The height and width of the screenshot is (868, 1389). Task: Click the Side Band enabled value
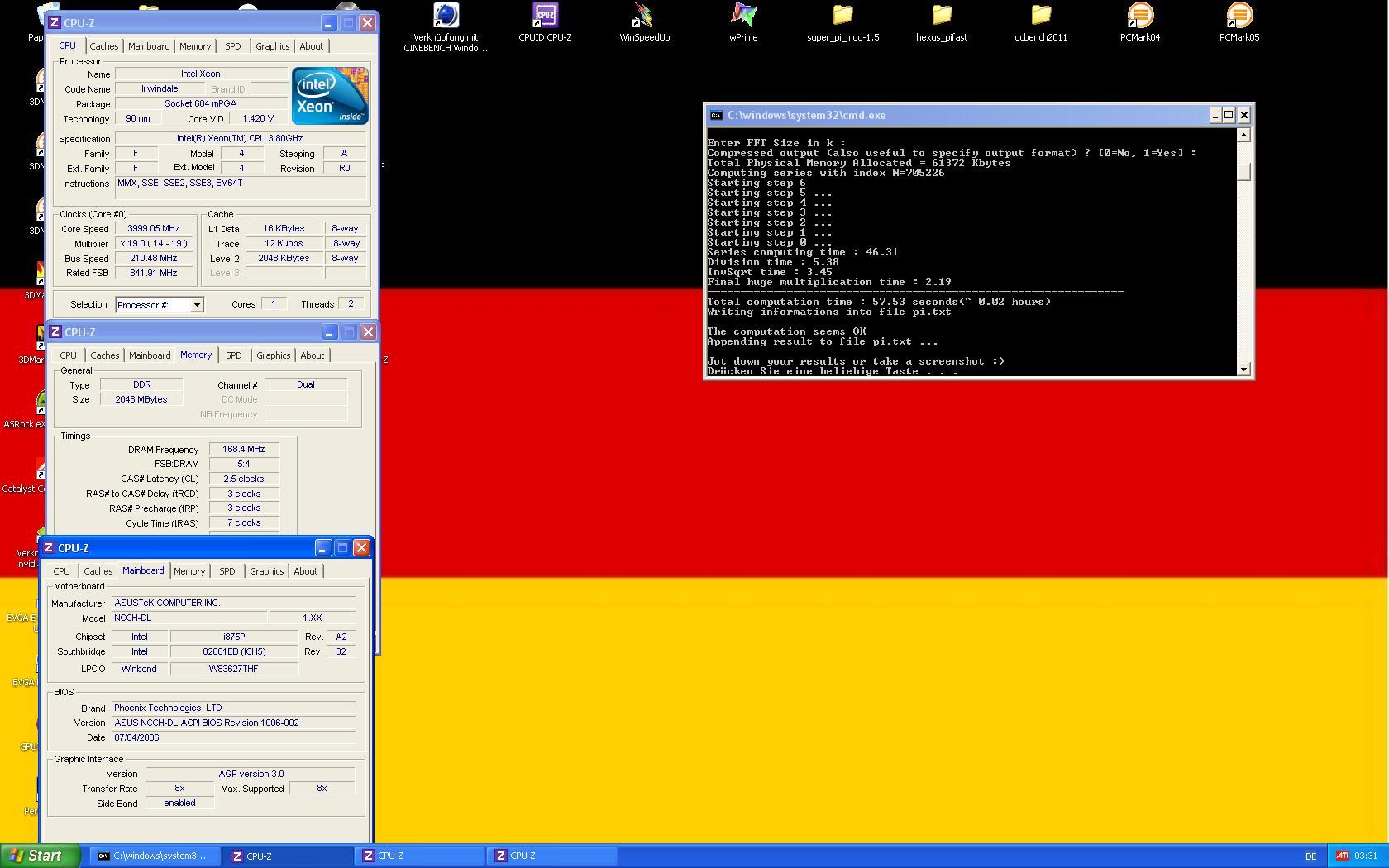coord(179,804)
